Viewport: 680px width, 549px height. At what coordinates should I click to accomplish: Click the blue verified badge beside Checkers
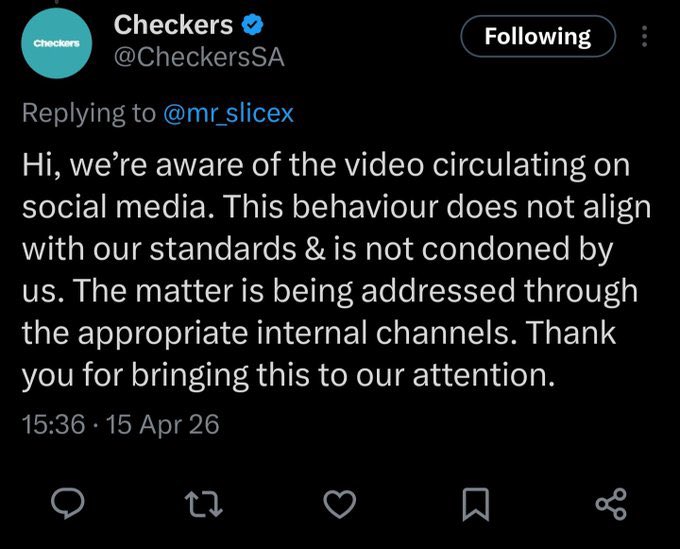point(255,24)
